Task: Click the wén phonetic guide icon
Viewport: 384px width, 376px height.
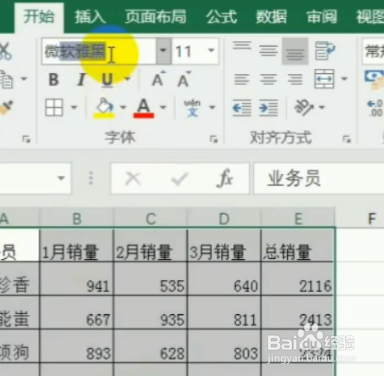Action: (192, 108)
